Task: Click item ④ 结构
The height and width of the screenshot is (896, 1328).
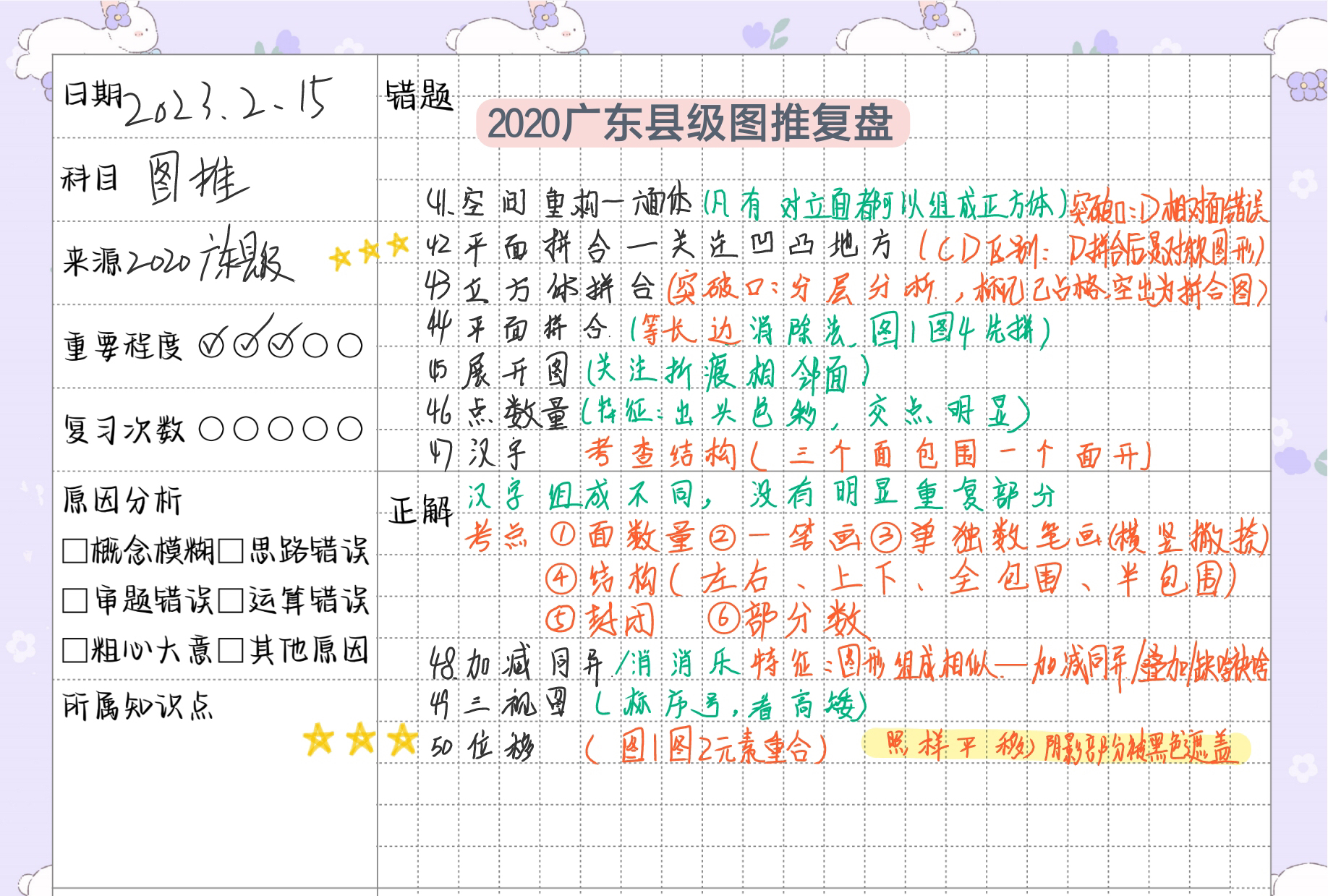Action: (x=892, y=579)
